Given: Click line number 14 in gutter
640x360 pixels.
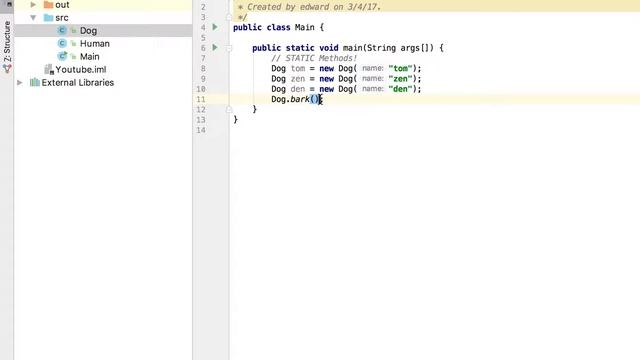Looking at the screenshot, I should [201, 130].
